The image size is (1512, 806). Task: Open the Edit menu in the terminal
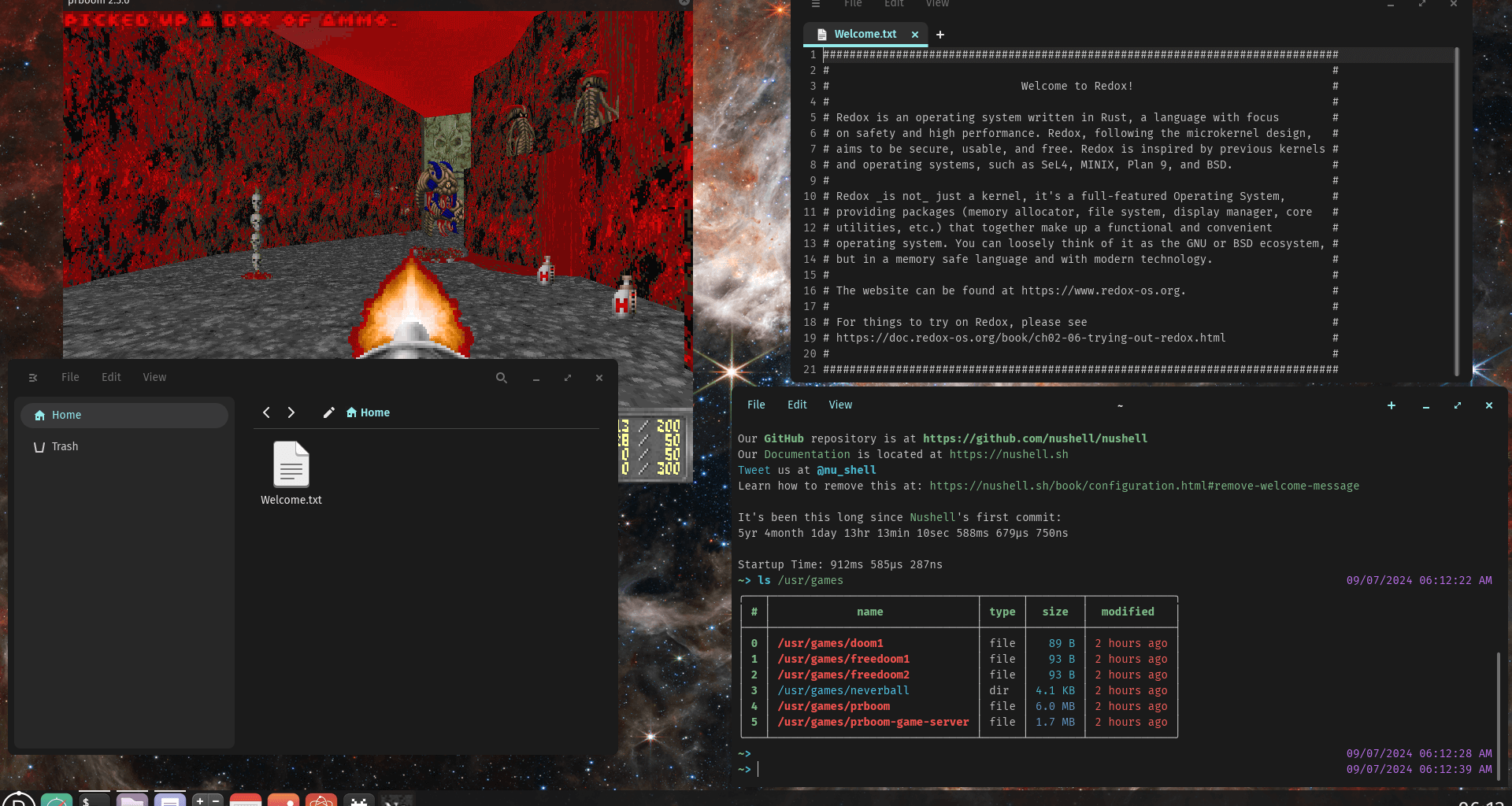[797, 405]
